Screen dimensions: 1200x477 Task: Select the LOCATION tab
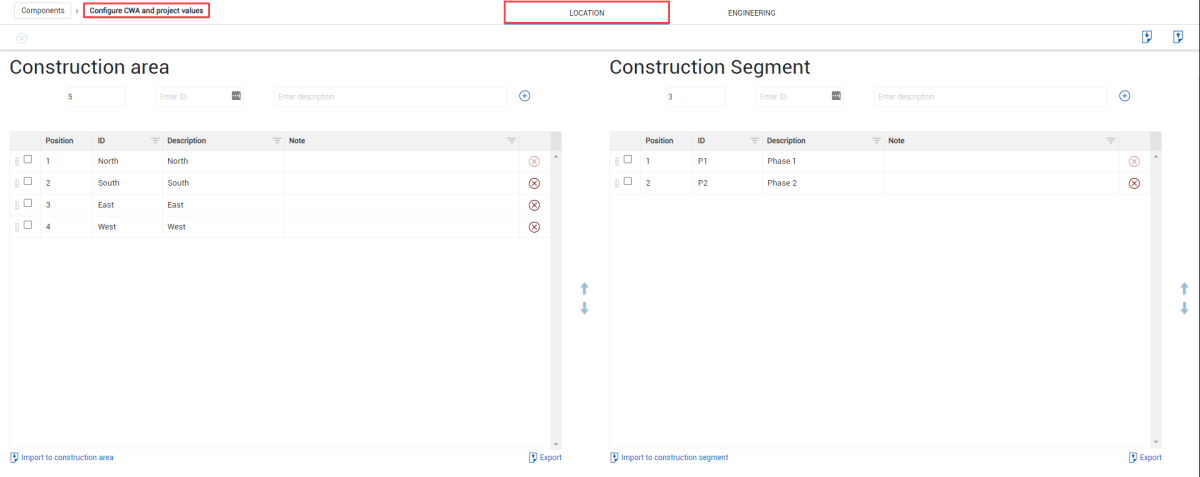[586, 13]
